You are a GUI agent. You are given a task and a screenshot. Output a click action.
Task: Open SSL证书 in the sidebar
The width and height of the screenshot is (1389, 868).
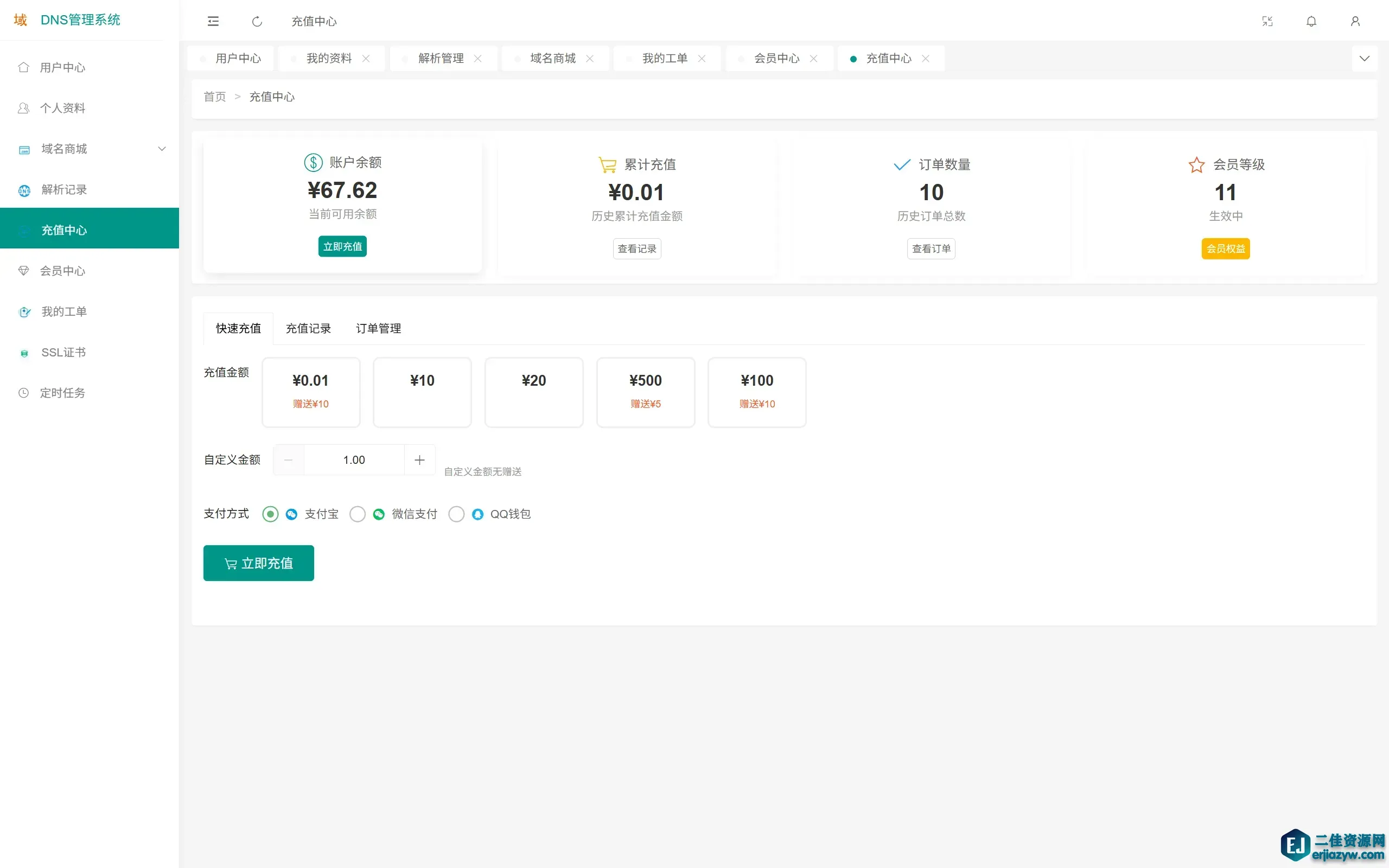point(63,353)
